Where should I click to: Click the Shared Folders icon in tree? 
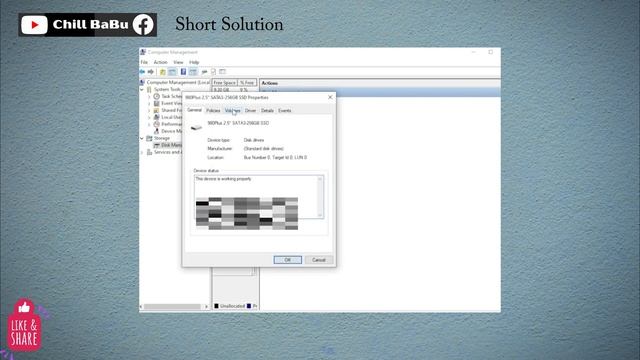(156, 110)
